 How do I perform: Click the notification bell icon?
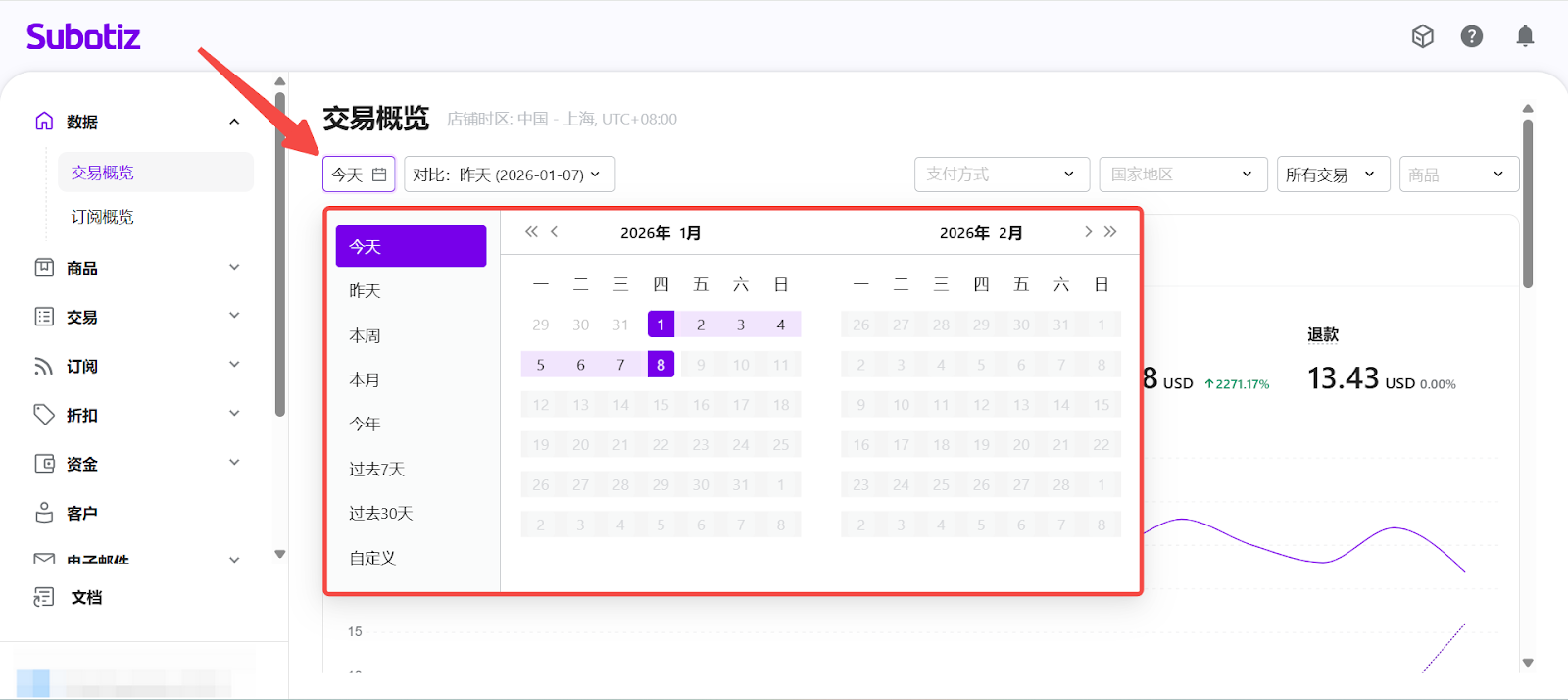point(1525,36)
